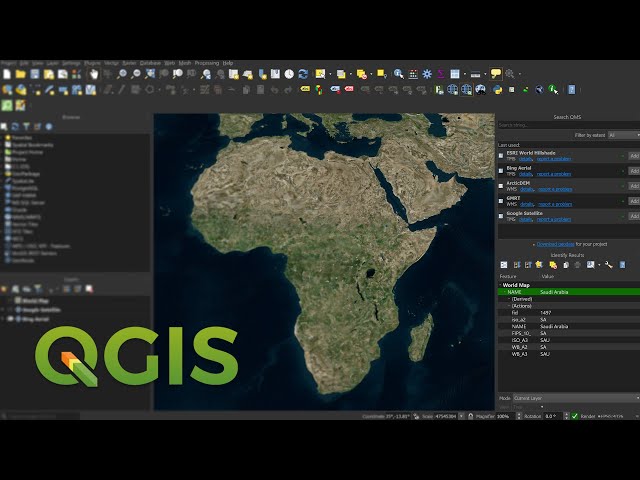Image resolution: width=640 pixels, height=480 pixels.
Task: Click the Rotation value stepper
Action: [566, 416]
